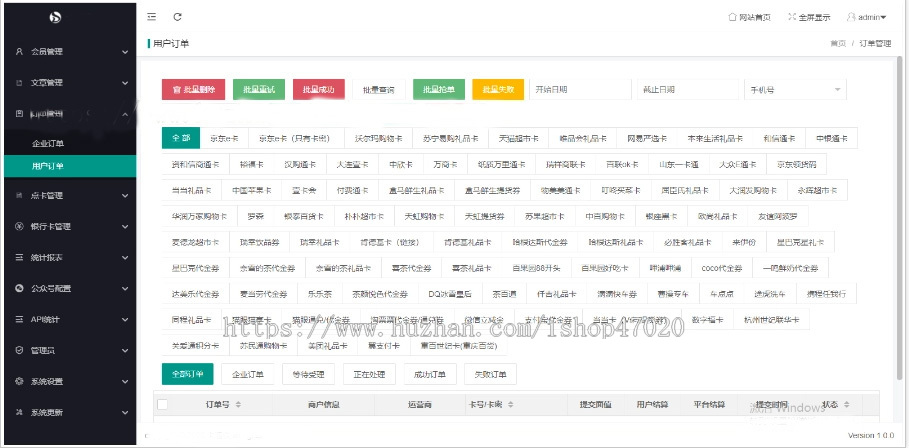909x448 pixels.
Task: Switch to the 失败订单 status tab
Action: click(x=490, y=374)
